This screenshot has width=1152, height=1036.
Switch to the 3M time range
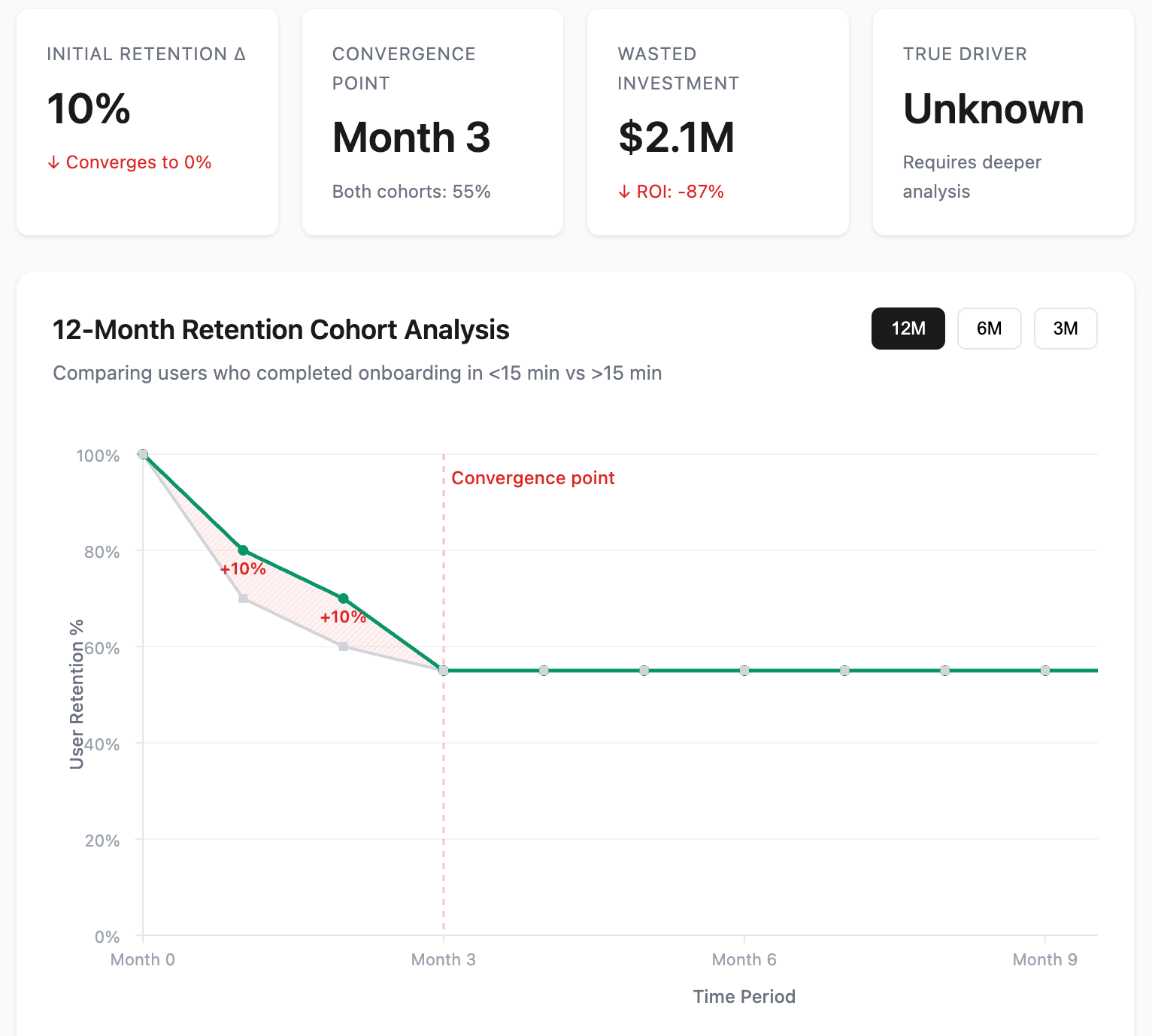point(1066,329)
